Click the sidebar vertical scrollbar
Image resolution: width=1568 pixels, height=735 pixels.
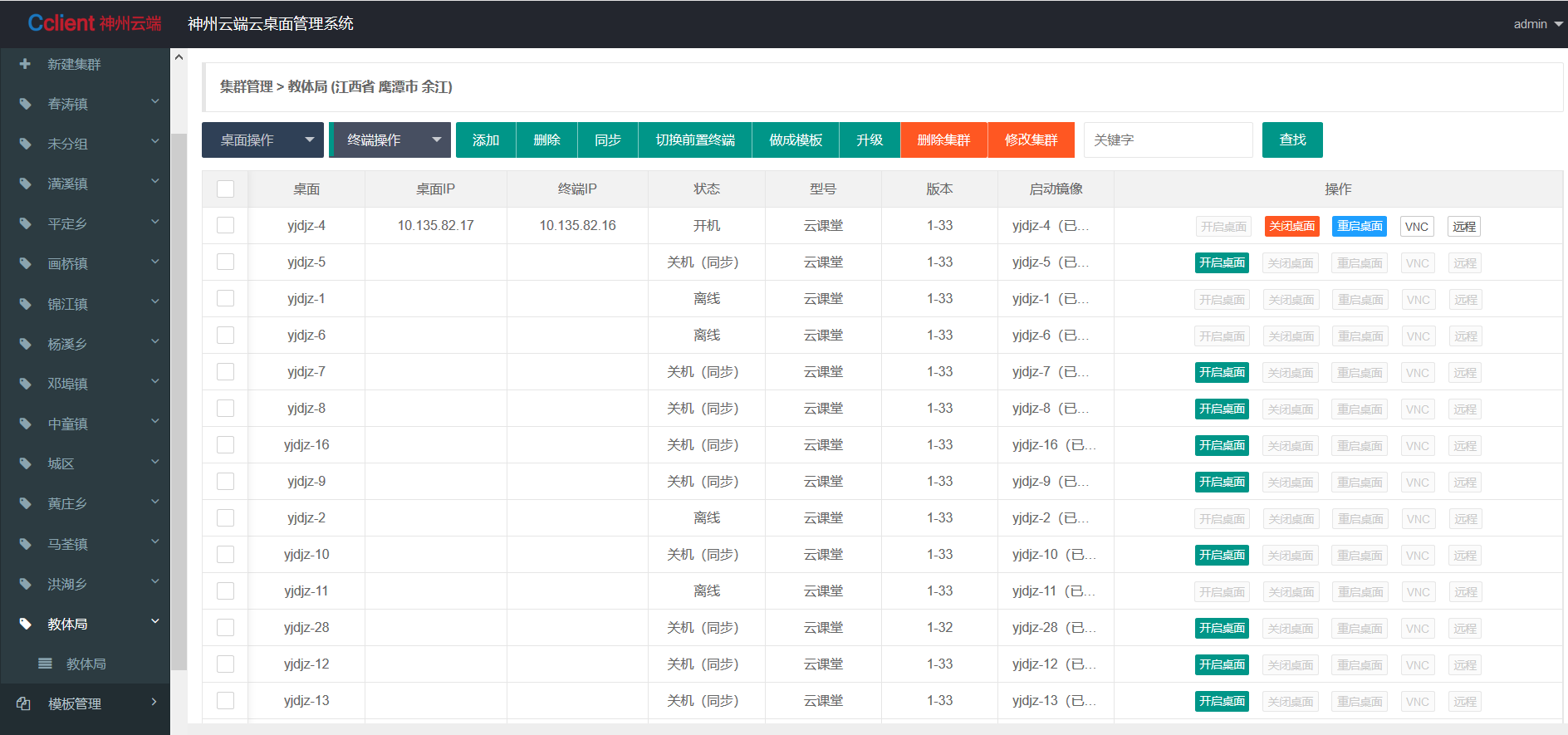point(179,399)
